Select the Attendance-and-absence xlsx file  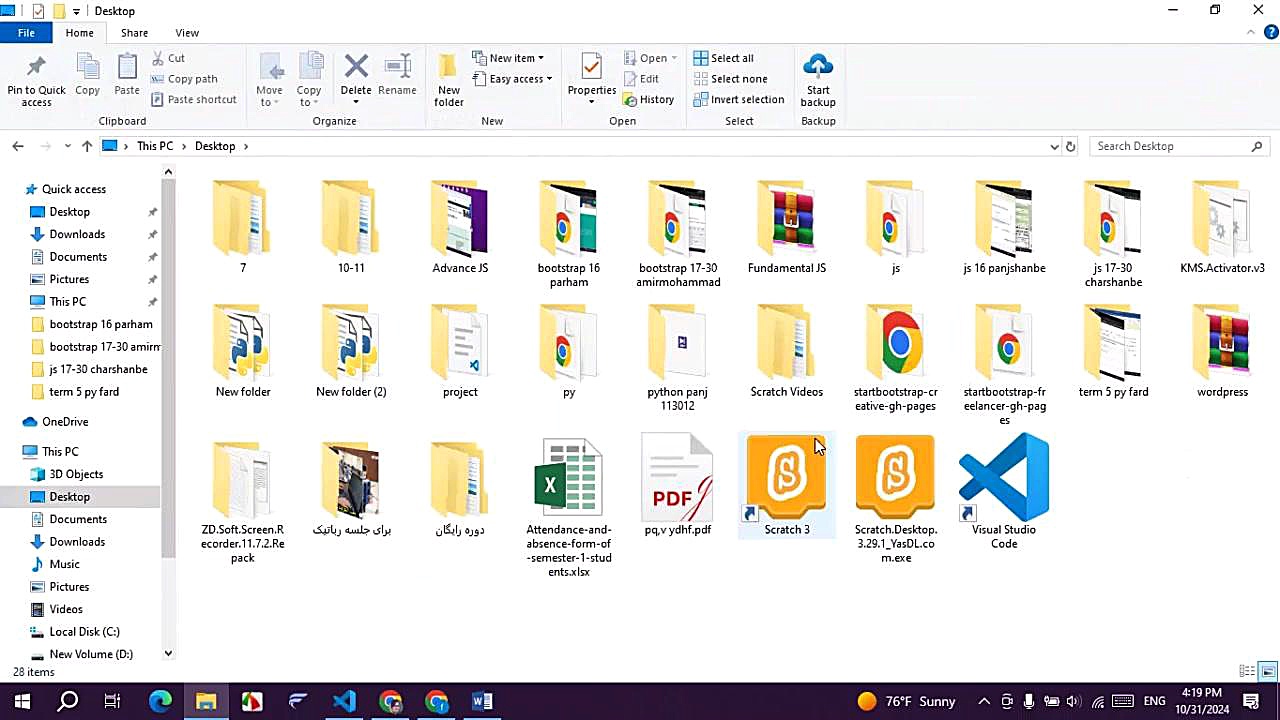click(568, 480)
